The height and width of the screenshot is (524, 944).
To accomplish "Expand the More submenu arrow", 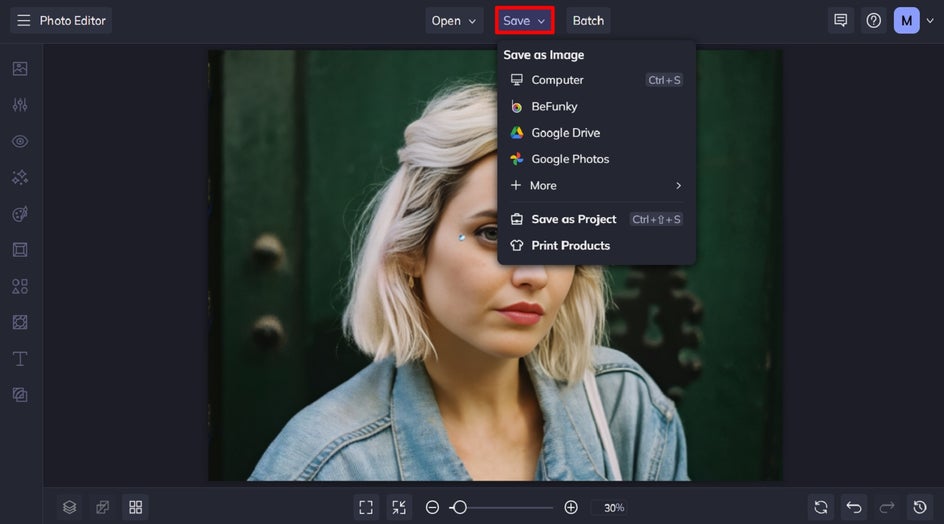I will (678, 186).
